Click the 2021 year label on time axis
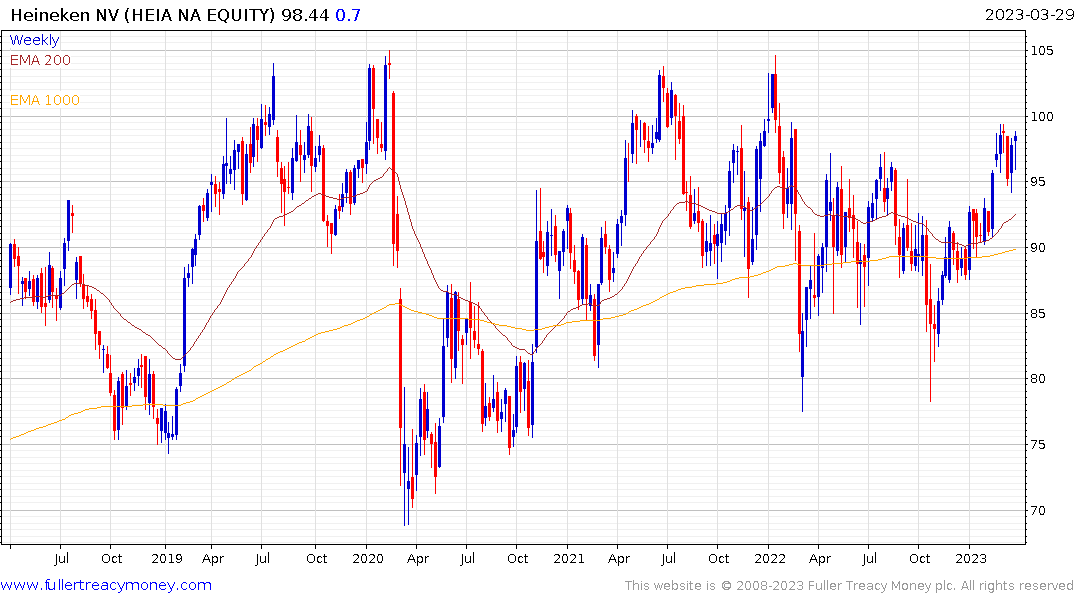The height and width of the screenshot is (600, 1075). pos(568,558)
